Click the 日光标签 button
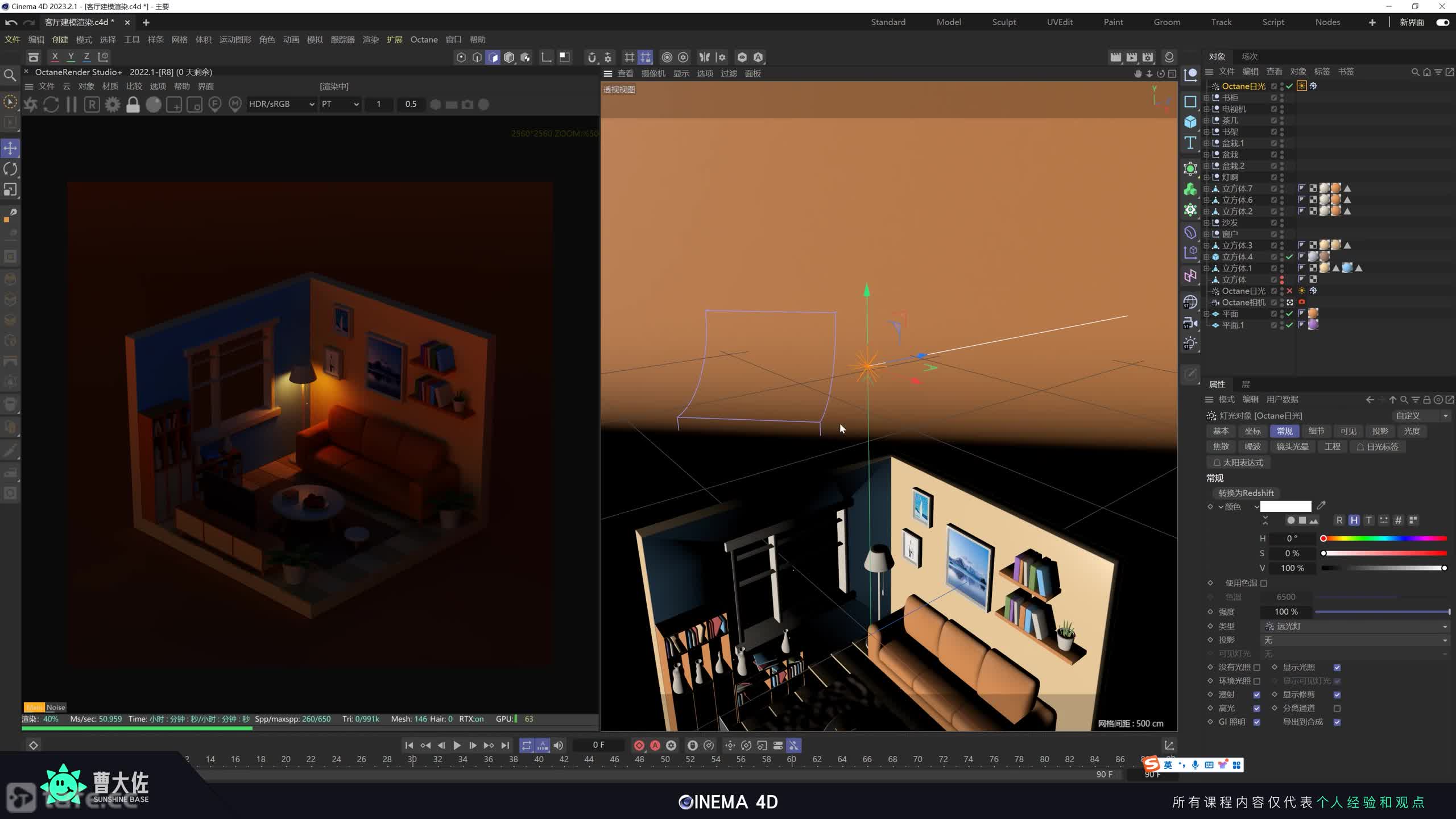The image size is (1456, 819). (1377, 447)
